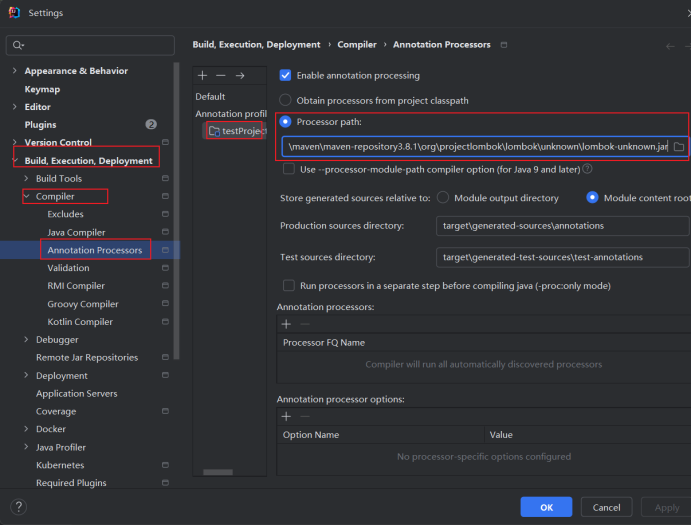Click project-level marker beside Deployment
This screenshot has width=691, height=525.
click(165, 375)
